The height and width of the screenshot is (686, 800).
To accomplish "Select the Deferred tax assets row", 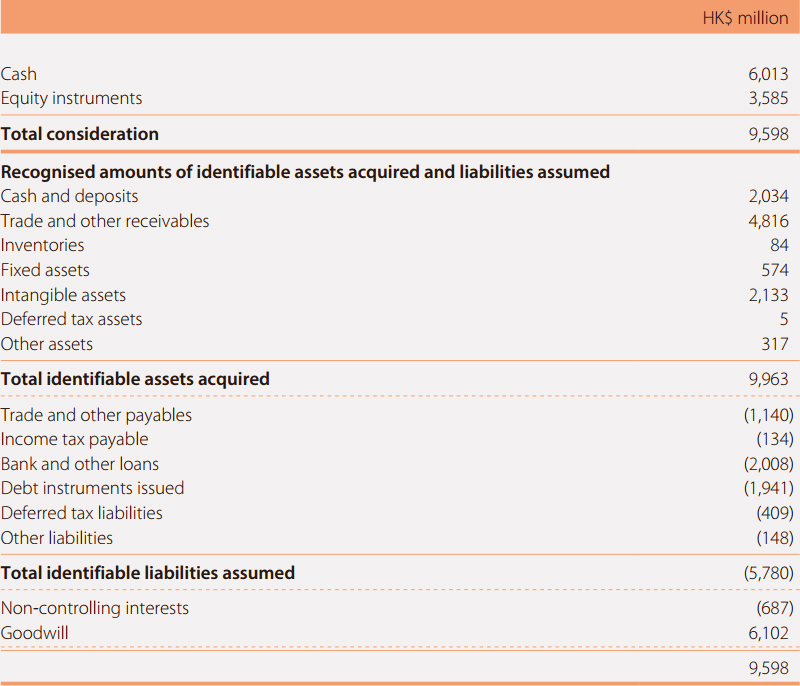I will point(400,319).
